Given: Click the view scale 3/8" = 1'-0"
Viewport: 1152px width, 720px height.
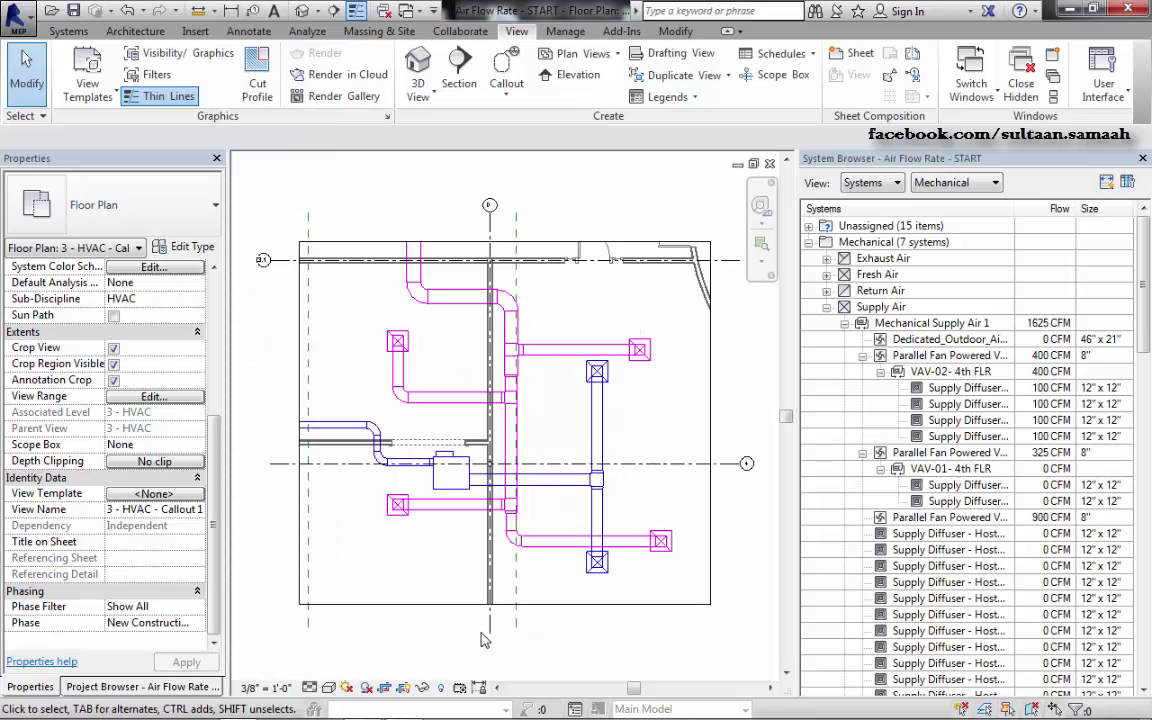Looking at the screenshot, I should [266, 688].
